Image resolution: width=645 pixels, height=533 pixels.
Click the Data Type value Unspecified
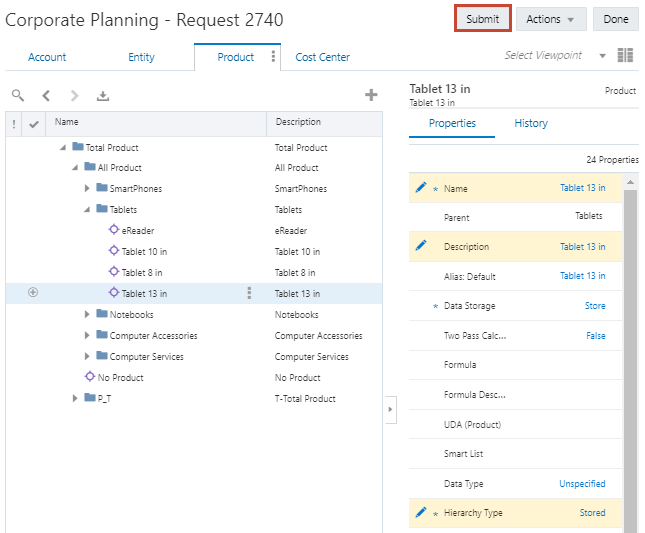click(582, 484)
